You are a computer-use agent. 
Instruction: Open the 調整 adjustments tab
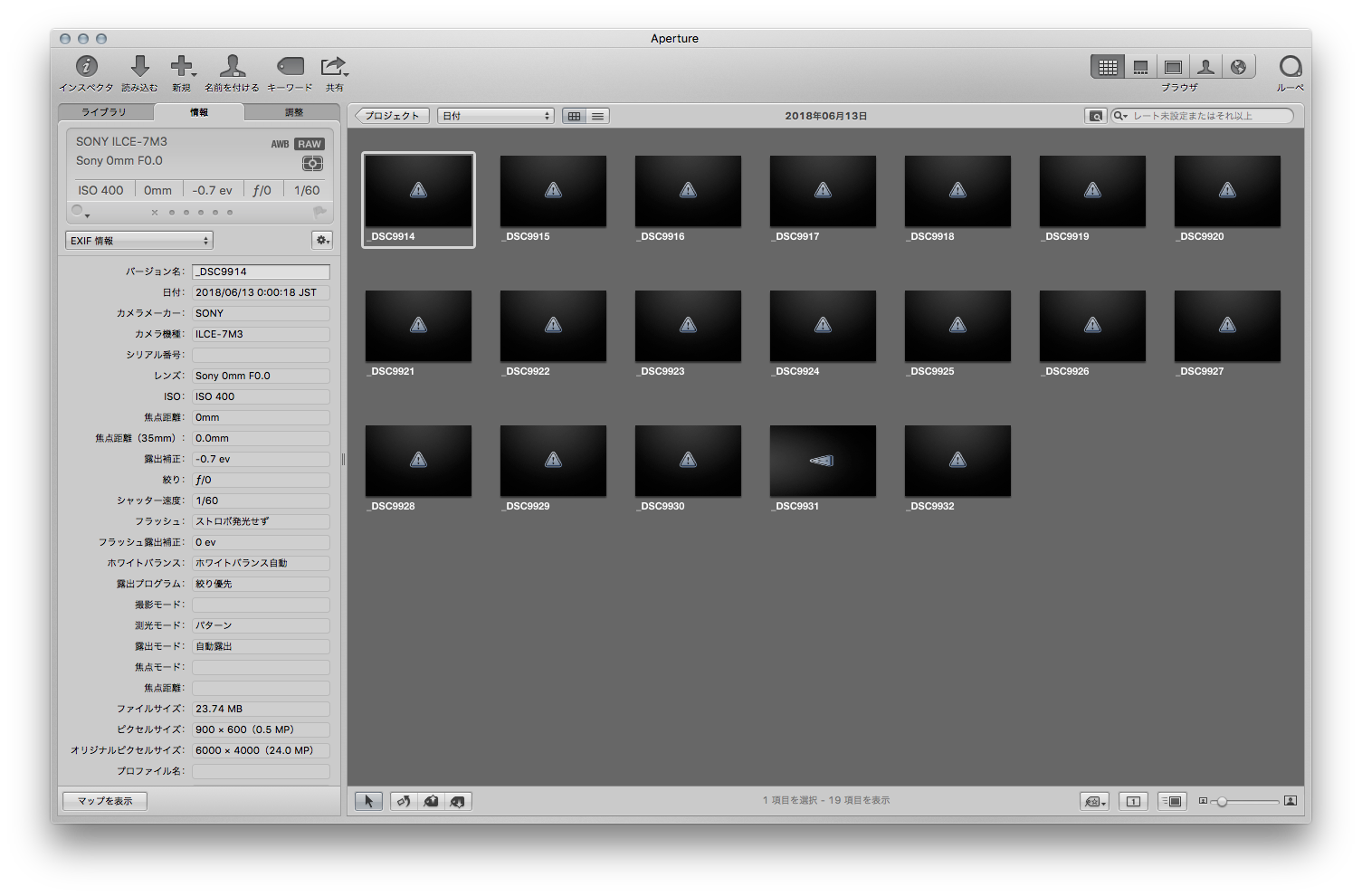(x=293, y=112)
